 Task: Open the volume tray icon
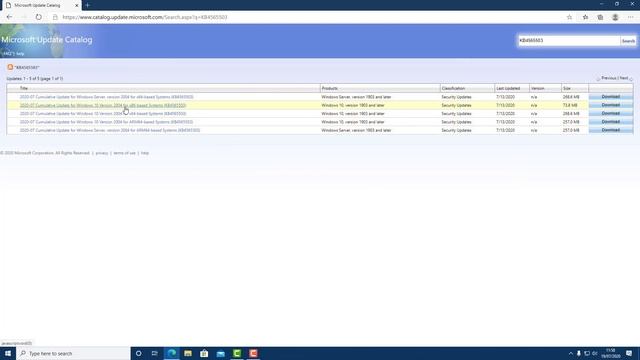click(x=595, y=353)
